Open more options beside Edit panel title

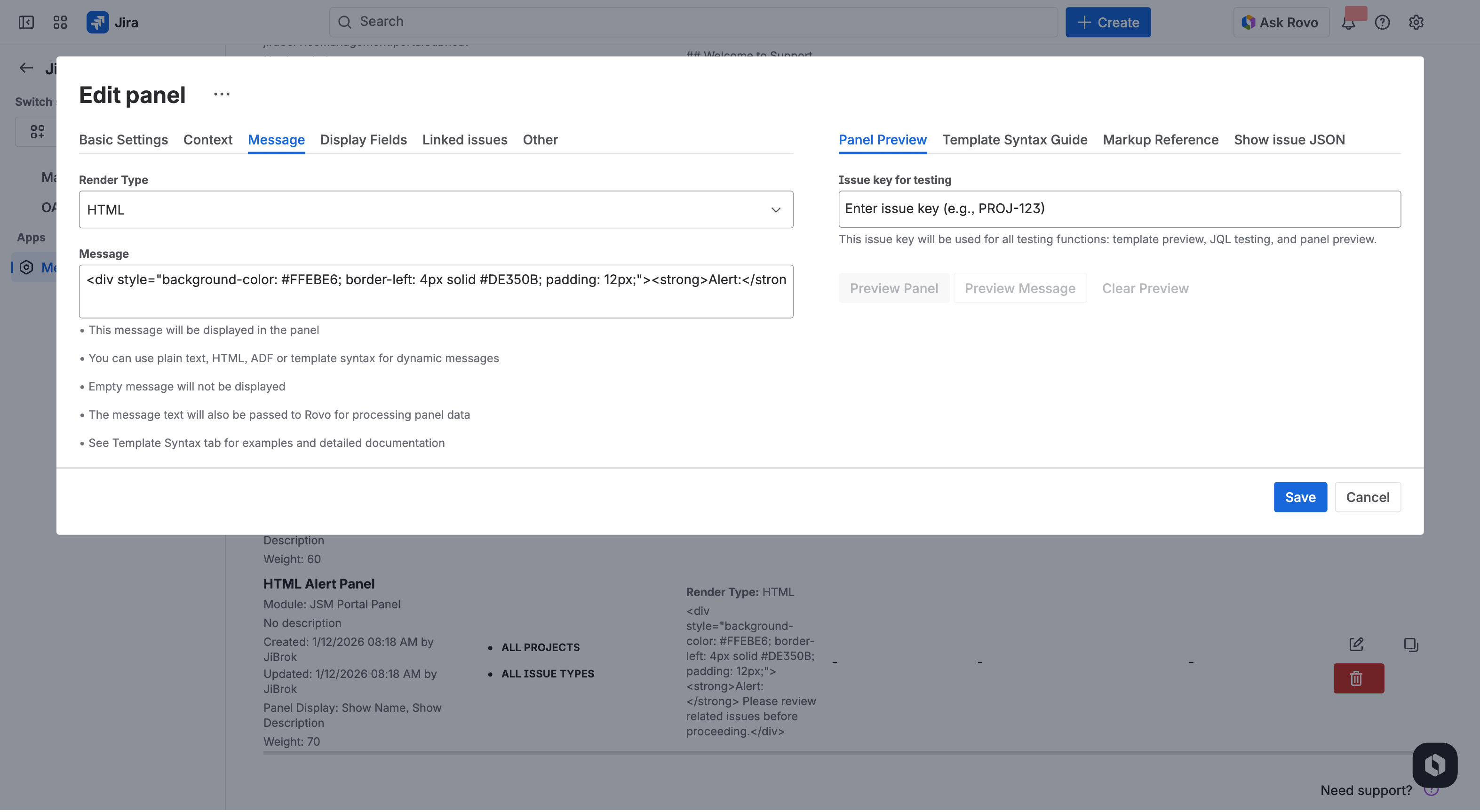coord(221,94)
